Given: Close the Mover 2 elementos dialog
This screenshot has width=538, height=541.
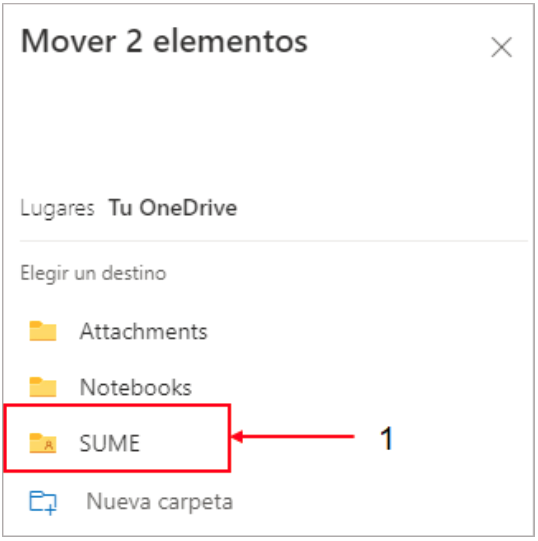Looking at the screenshot, I should pyautogui.click(x=501, y=47).
